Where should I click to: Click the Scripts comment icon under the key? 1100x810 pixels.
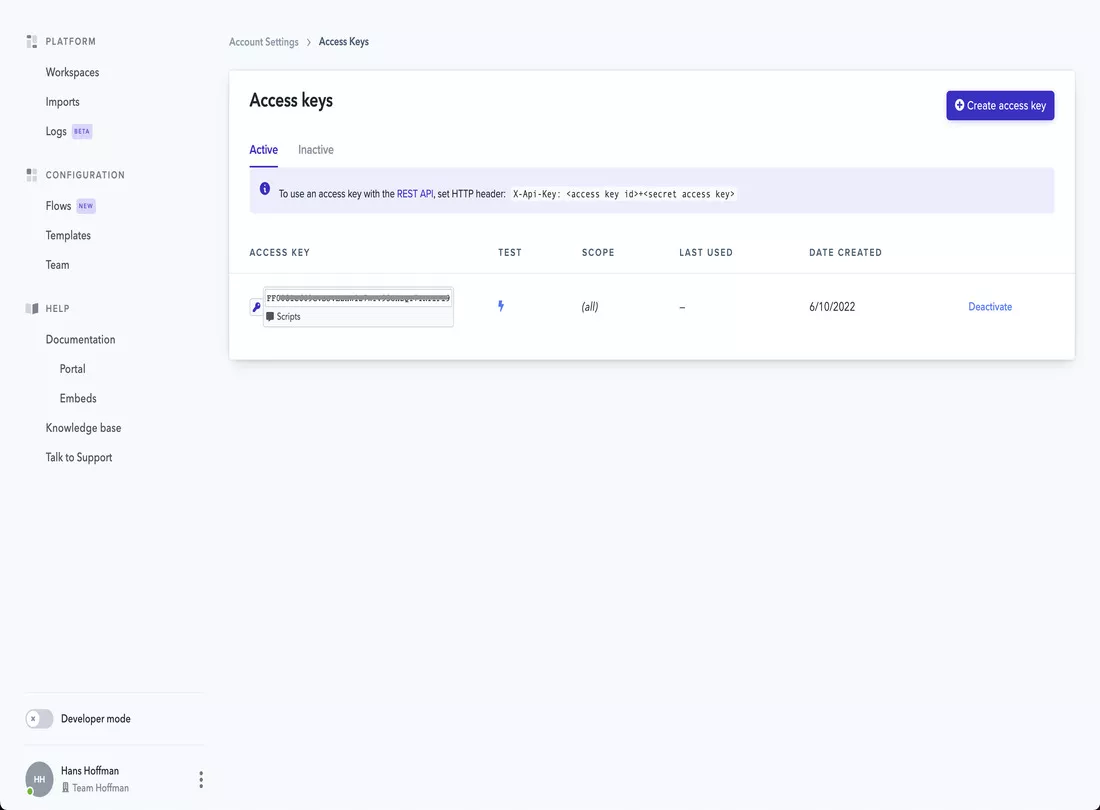point(270,316)
